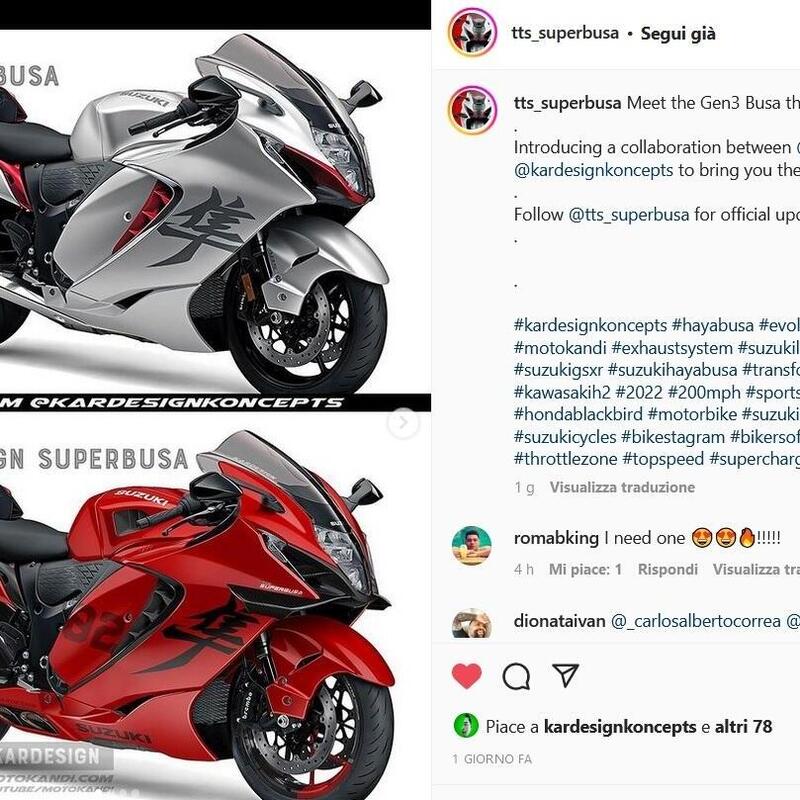View romabking's profile avatar

click(x=471, y=545)
